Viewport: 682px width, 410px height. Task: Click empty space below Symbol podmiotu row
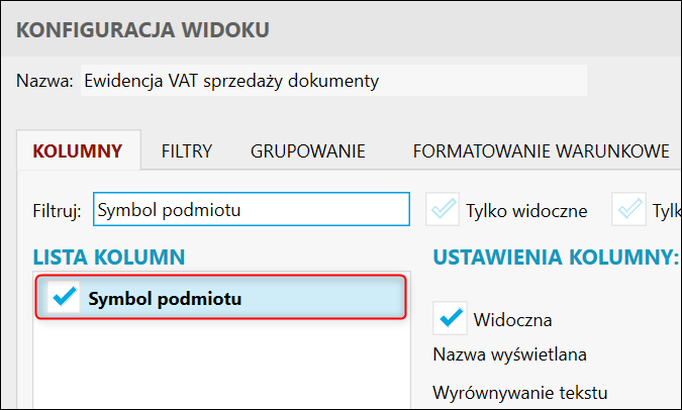(x=220, y=365)
